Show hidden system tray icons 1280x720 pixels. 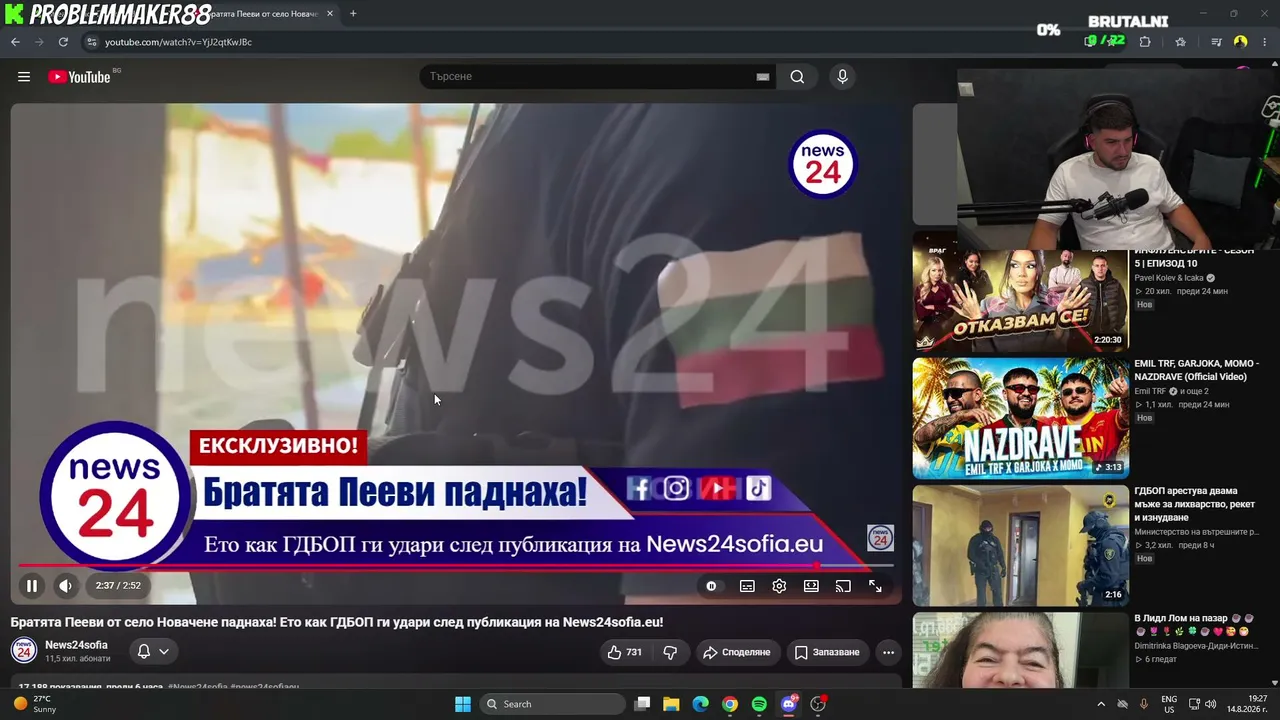click(1101, 704)
